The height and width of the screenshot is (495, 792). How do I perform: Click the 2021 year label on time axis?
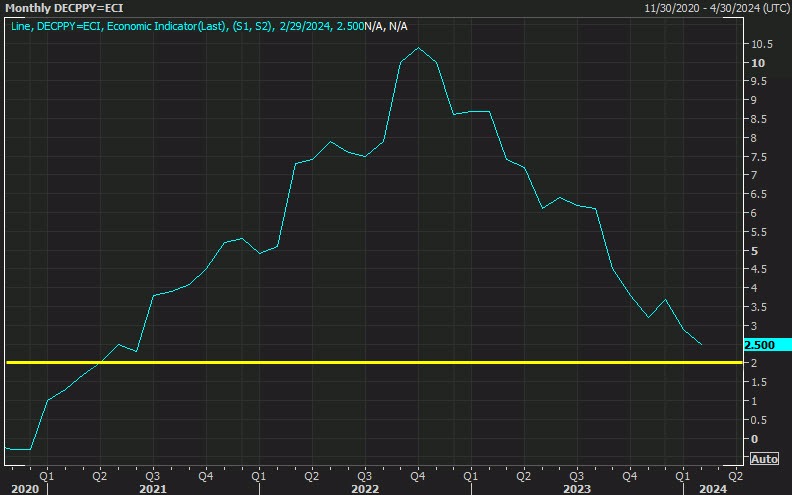(x=152, y=489)
